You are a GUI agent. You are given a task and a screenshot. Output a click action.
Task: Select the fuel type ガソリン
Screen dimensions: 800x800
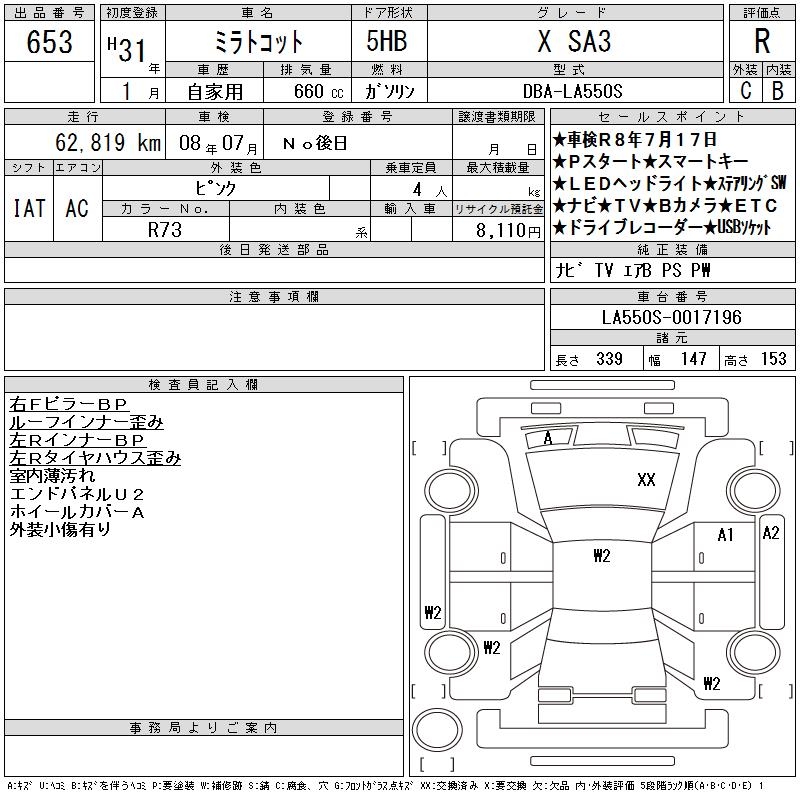[x=390, y=91]
